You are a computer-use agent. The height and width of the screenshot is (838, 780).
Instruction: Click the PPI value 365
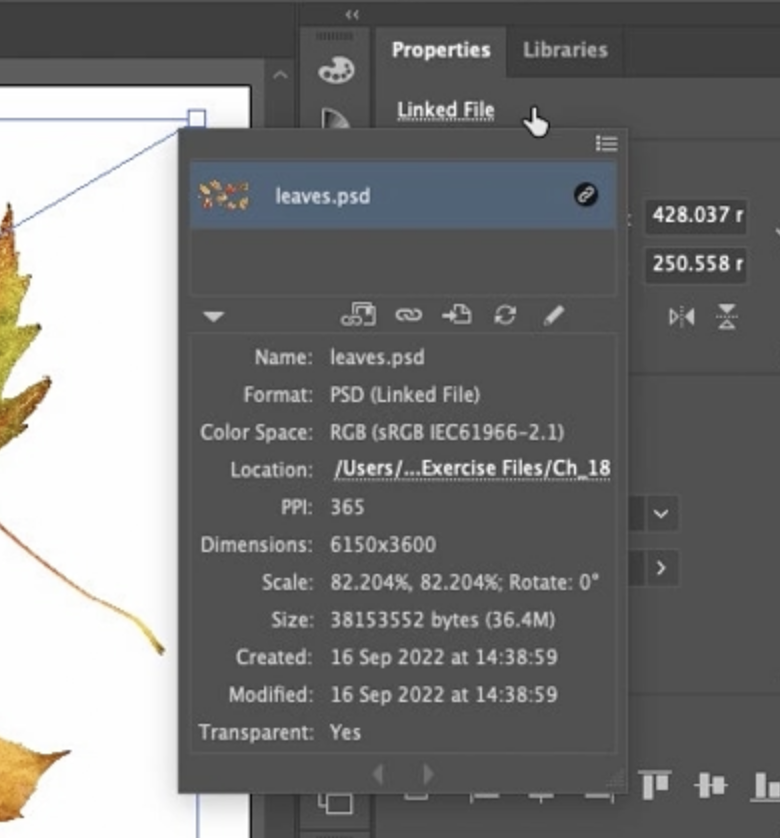point(347,507)
